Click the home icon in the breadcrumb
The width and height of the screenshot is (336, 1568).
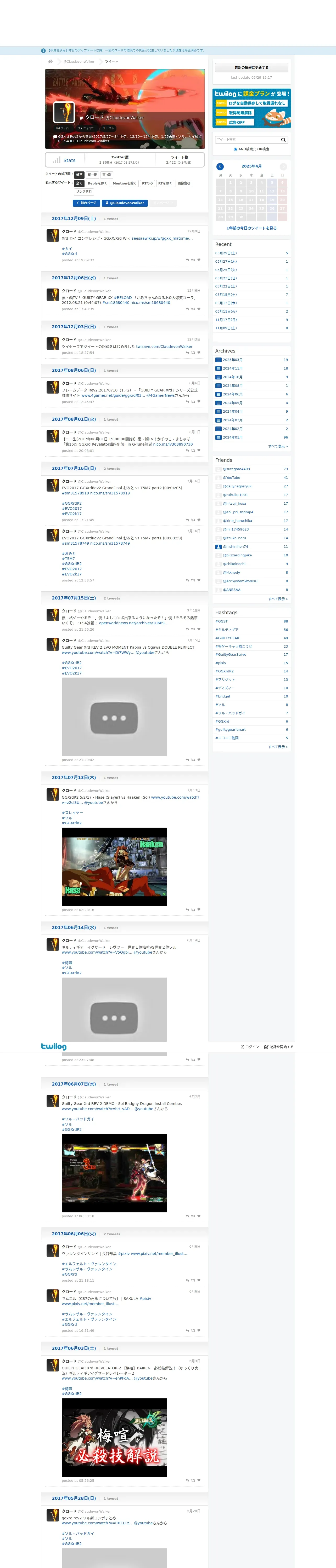(51, 61)
